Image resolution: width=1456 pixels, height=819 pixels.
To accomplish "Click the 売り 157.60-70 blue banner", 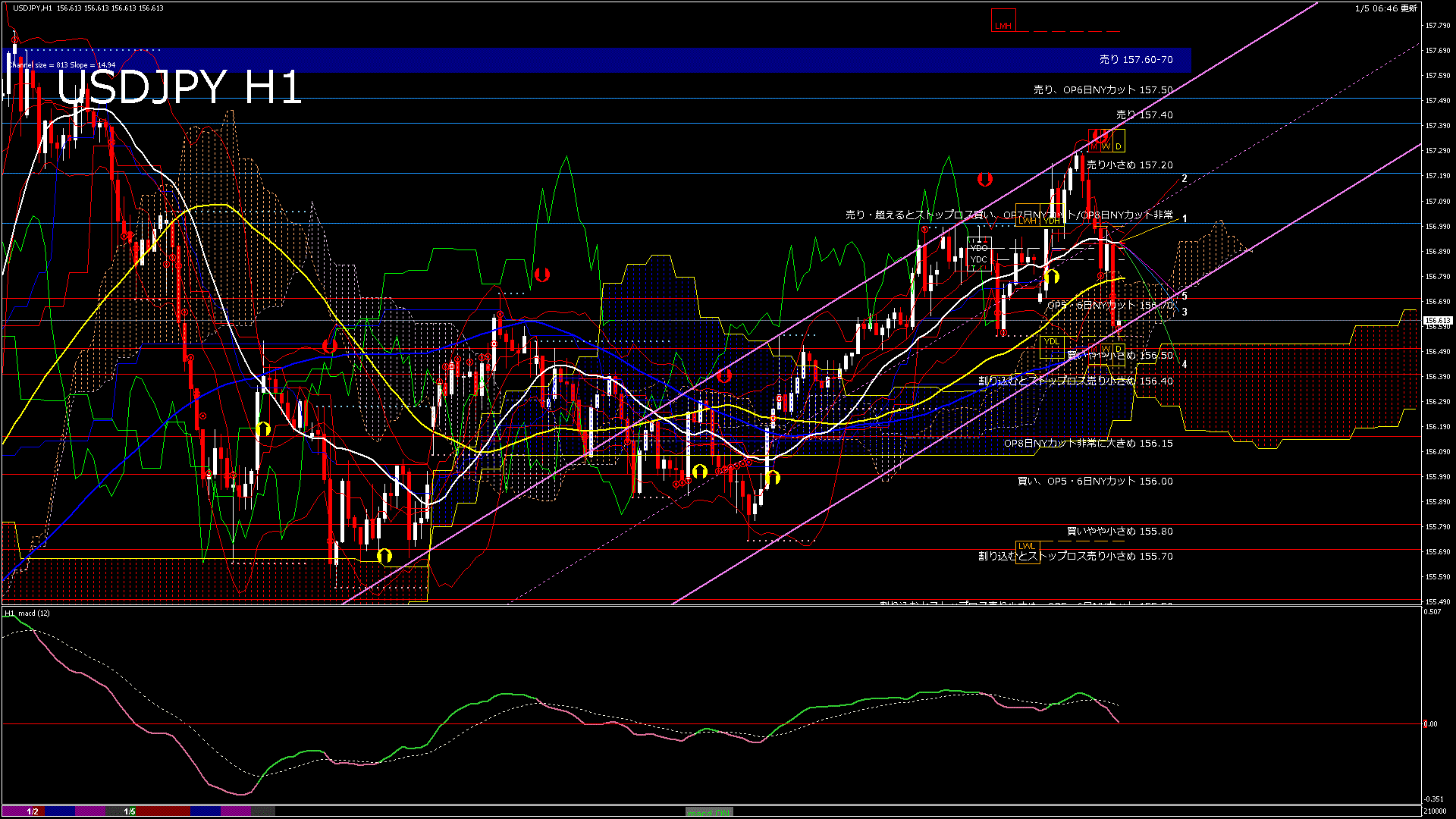I will pyautogui.click(x=1137, y=59).
